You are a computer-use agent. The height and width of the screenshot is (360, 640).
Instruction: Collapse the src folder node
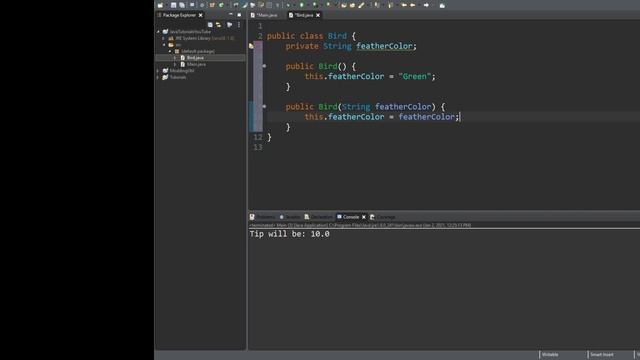[164, 44]
